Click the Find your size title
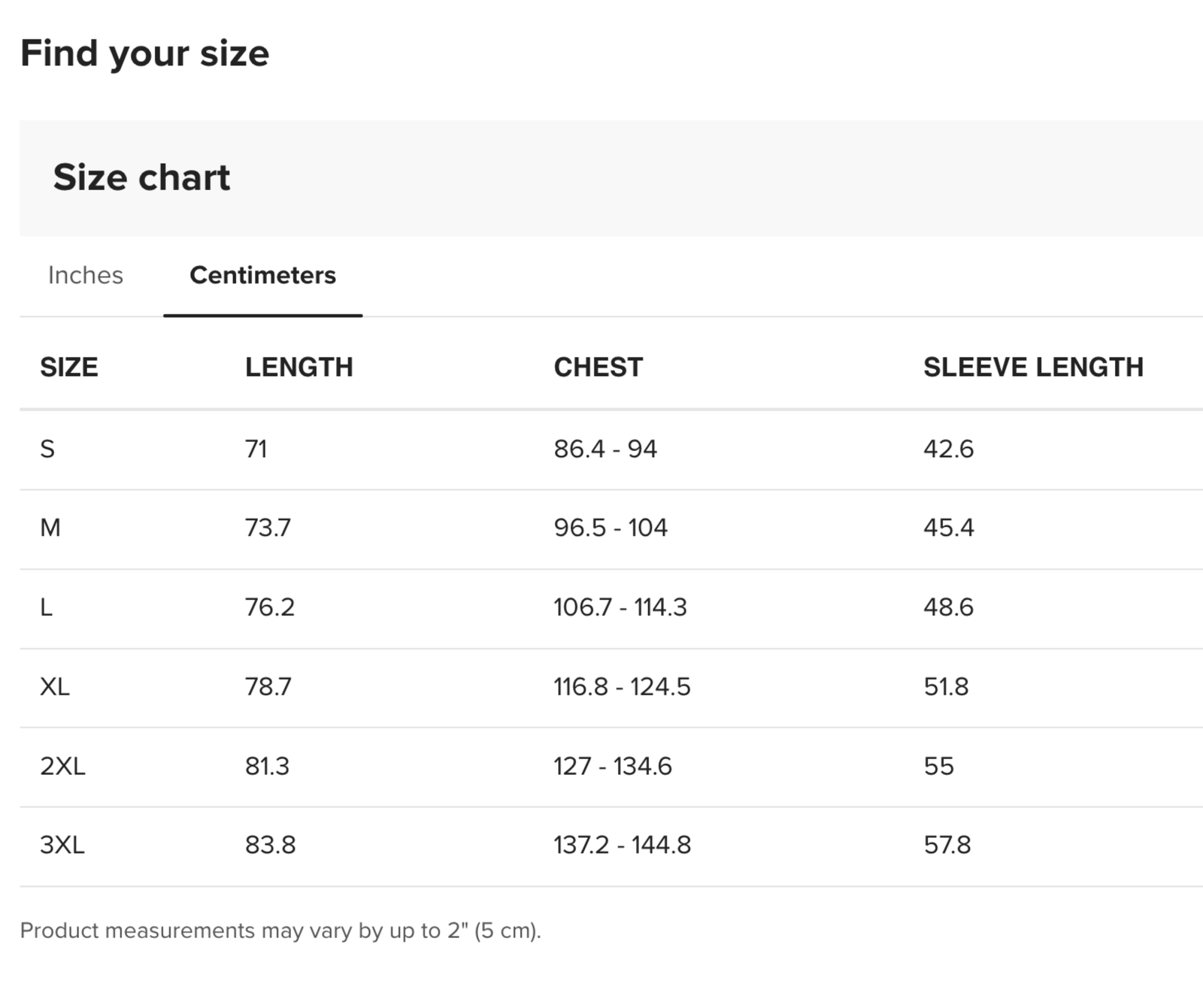Screen dimensions: 1203x1008 click(x=144, y=53)
